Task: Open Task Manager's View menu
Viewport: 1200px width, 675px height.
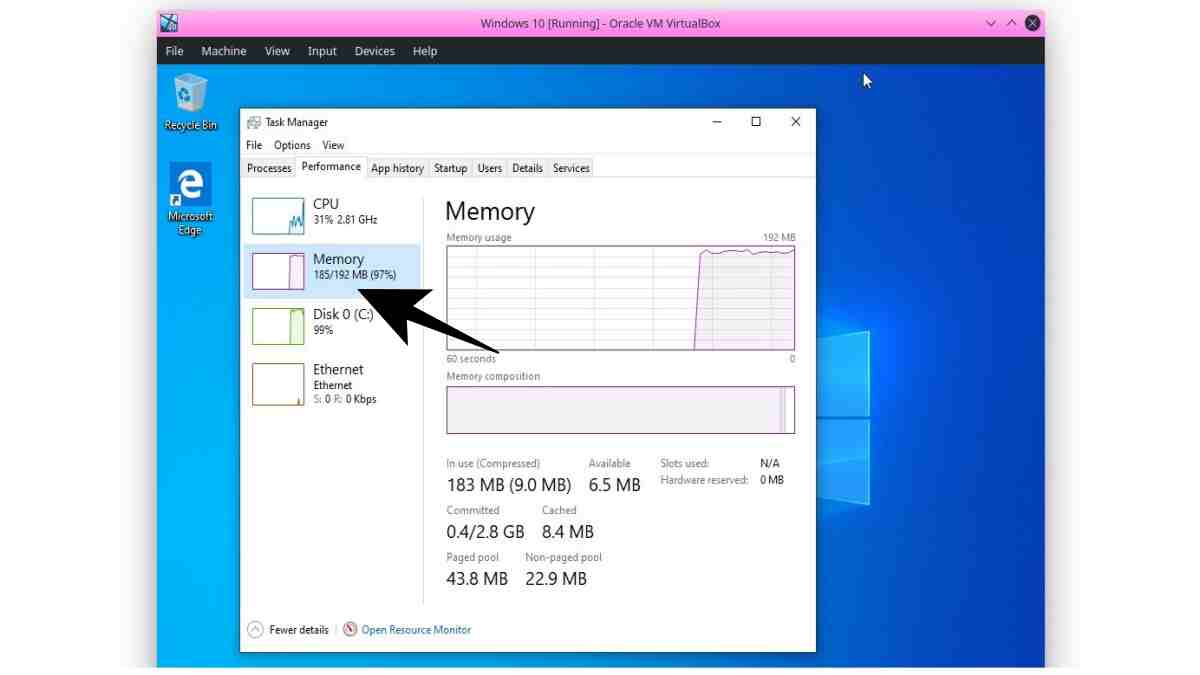Action: 333,145
